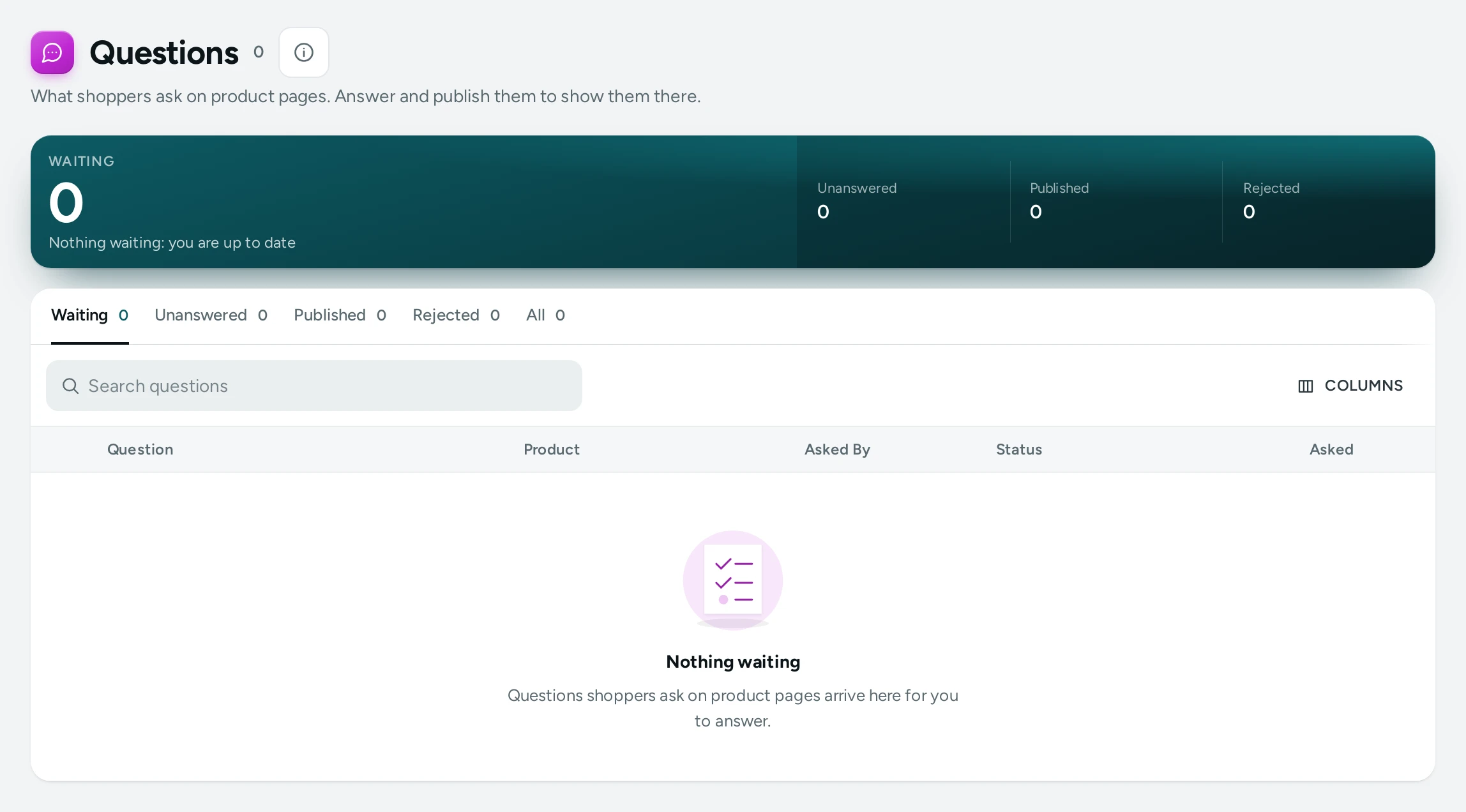Click the search magnifier icon
The image size is (1466, 812).
[x=70, y=386]
